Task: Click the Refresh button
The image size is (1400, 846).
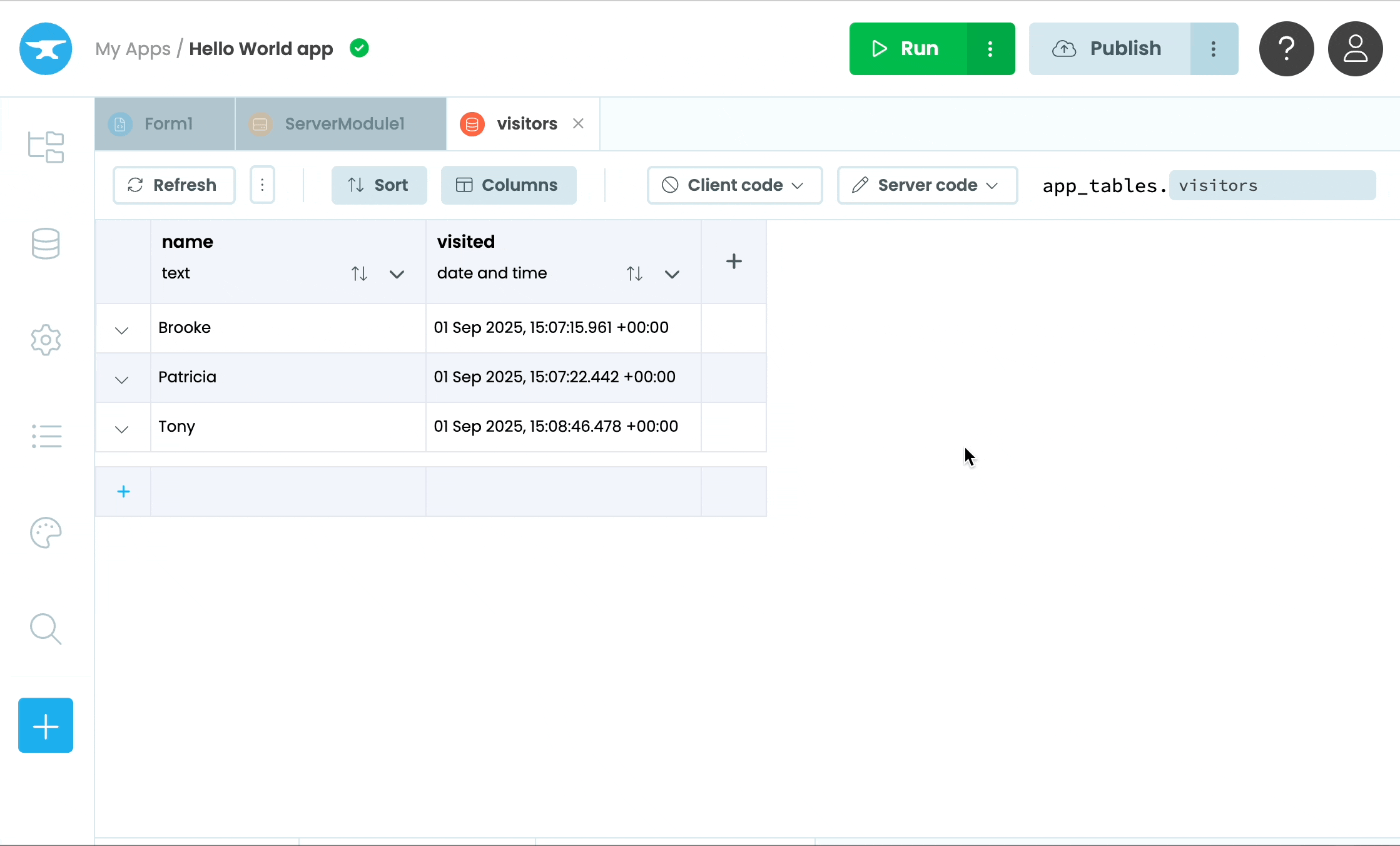Action: coord(174,185)
